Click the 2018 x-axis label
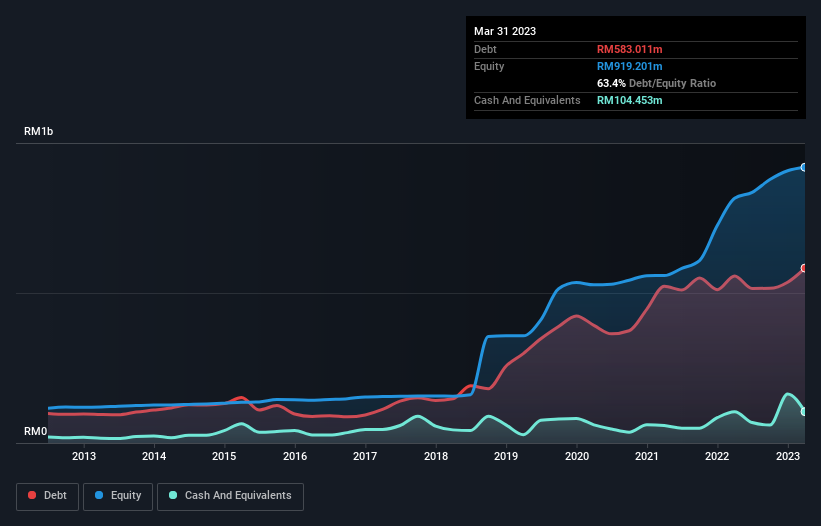Viewport: 821px width, 526px height. pos(436,456)
